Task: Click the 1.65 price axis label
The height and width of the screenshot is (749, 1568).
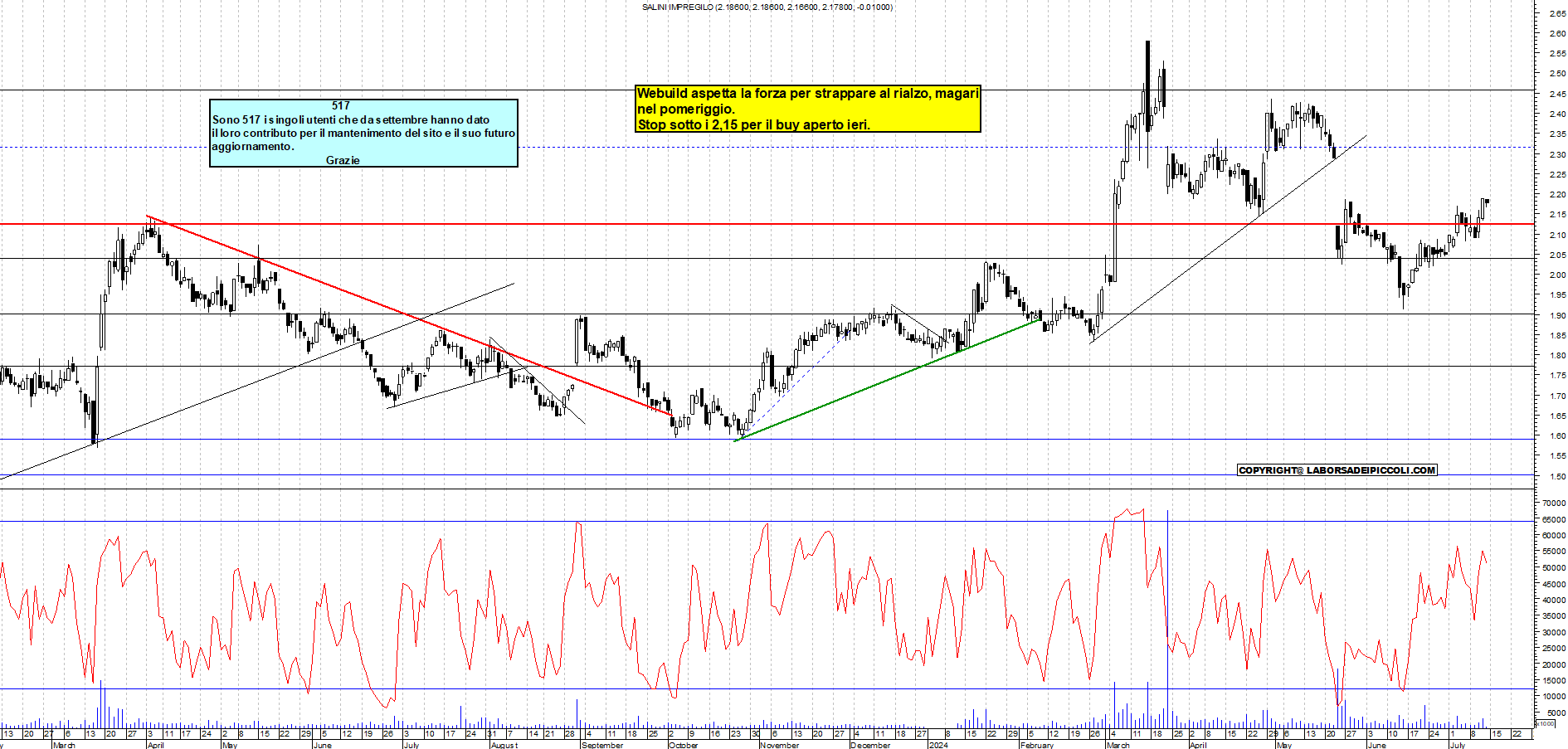Action: [x=1557, y=416]
